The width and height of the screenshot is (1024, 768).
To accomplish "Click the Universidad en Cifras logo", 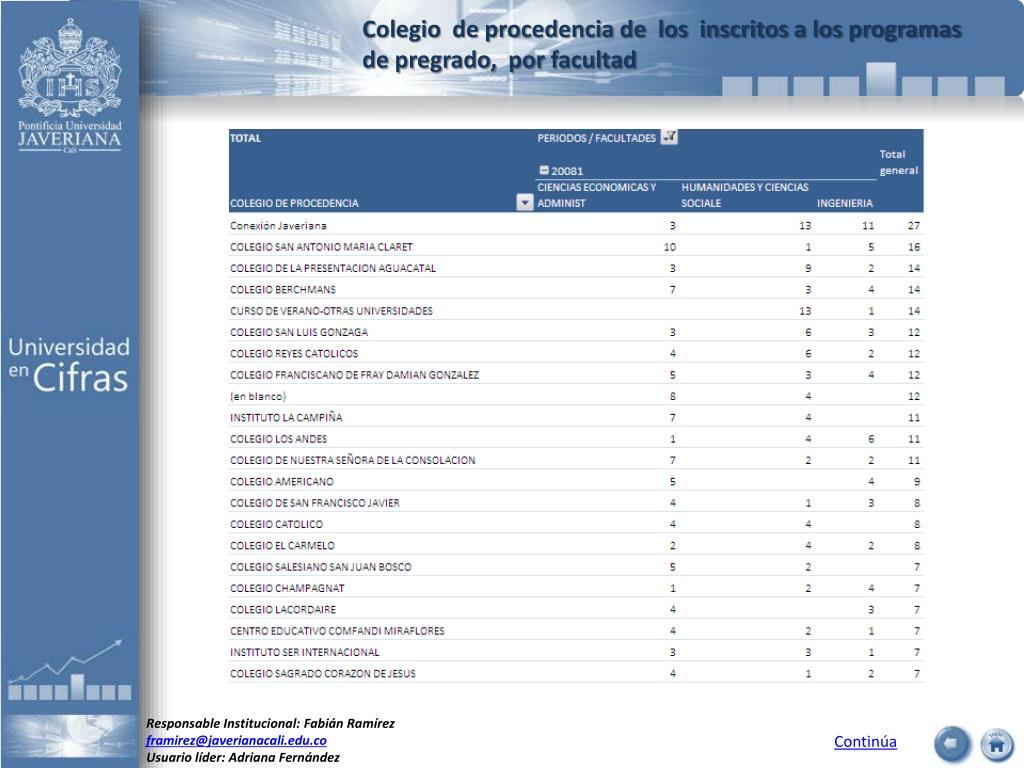I will click(x=69, y=364).
